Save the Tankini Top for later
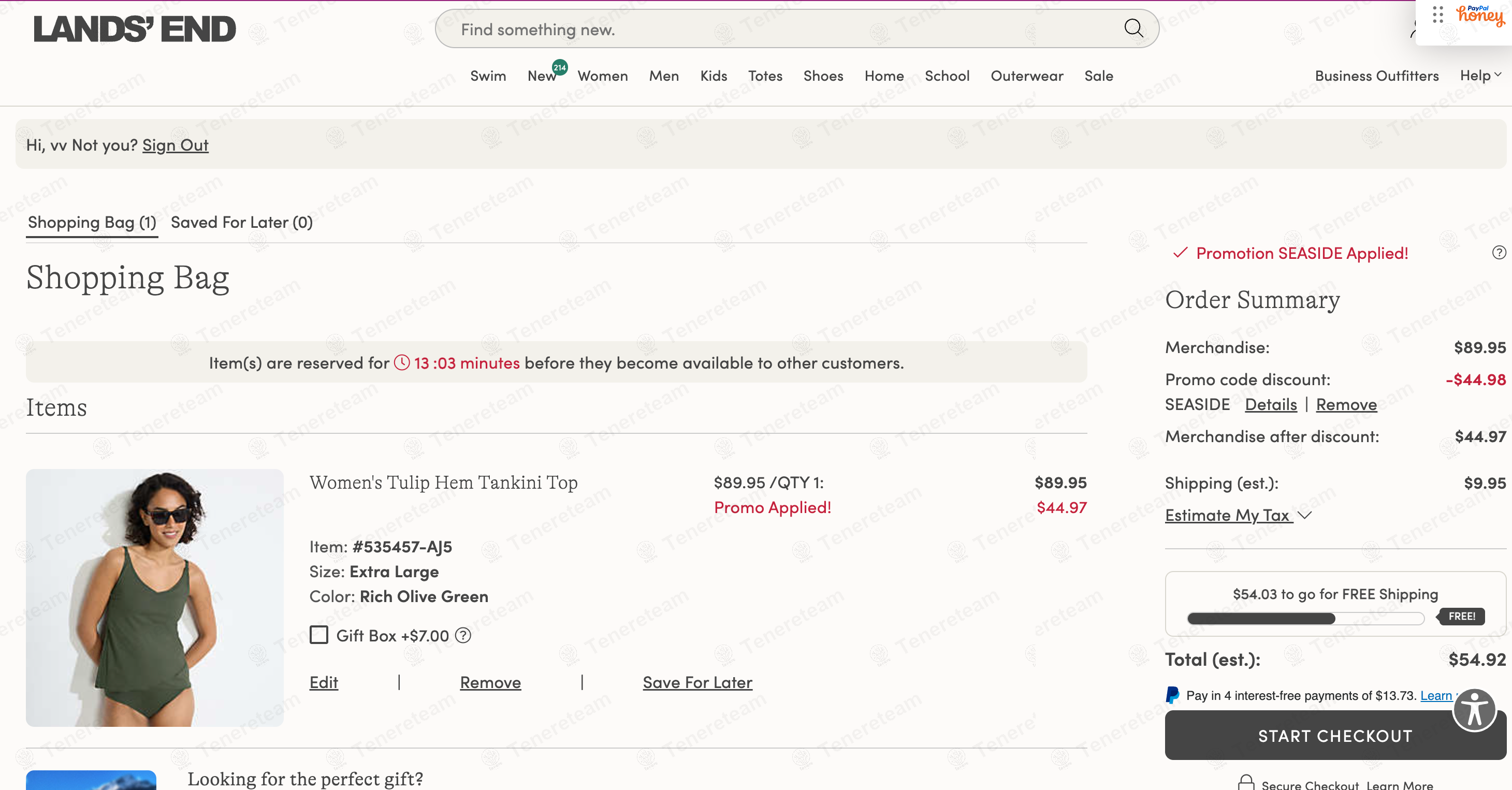This screenshot has height=790, width=1512. coord(697,682)
